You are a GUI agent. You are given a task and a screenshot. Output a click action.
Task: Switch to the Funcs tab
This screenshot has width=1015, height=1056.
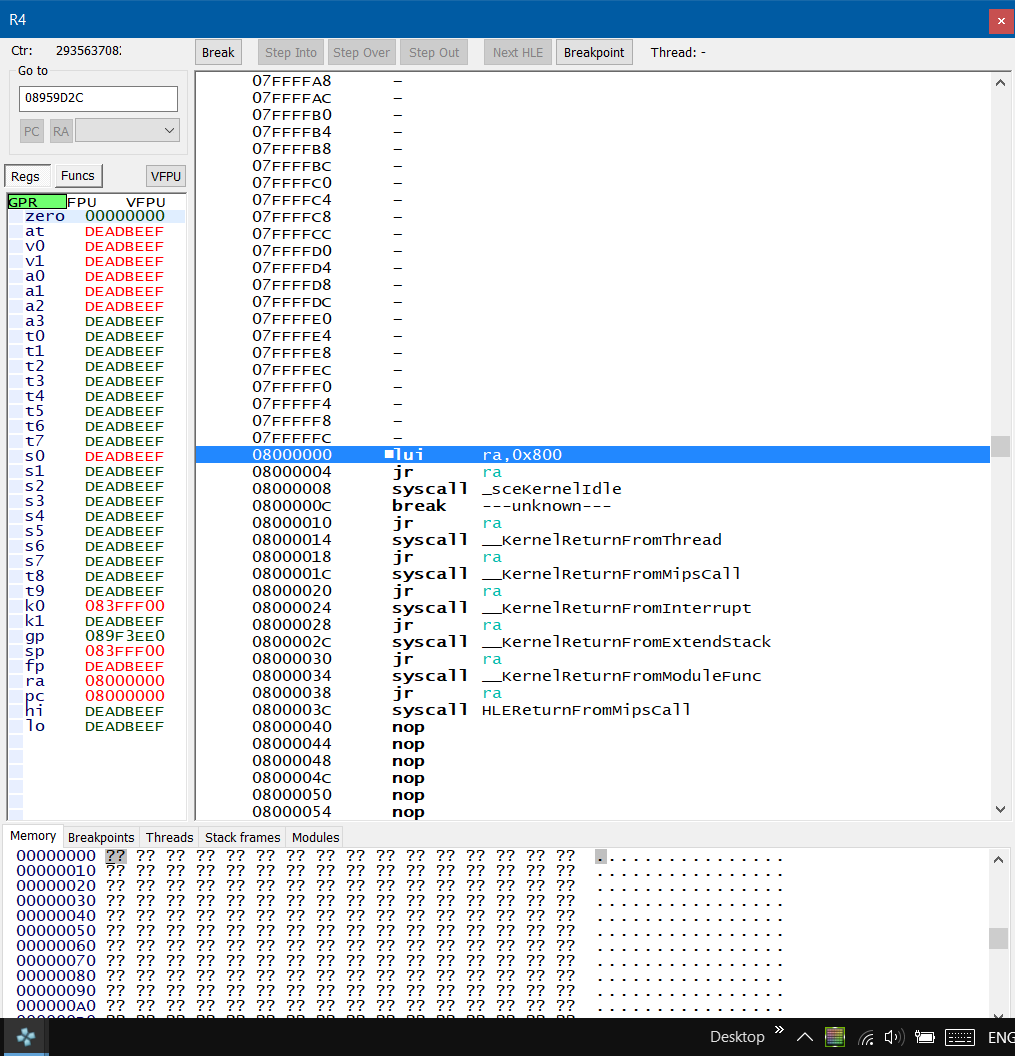[x=78, y=175]
